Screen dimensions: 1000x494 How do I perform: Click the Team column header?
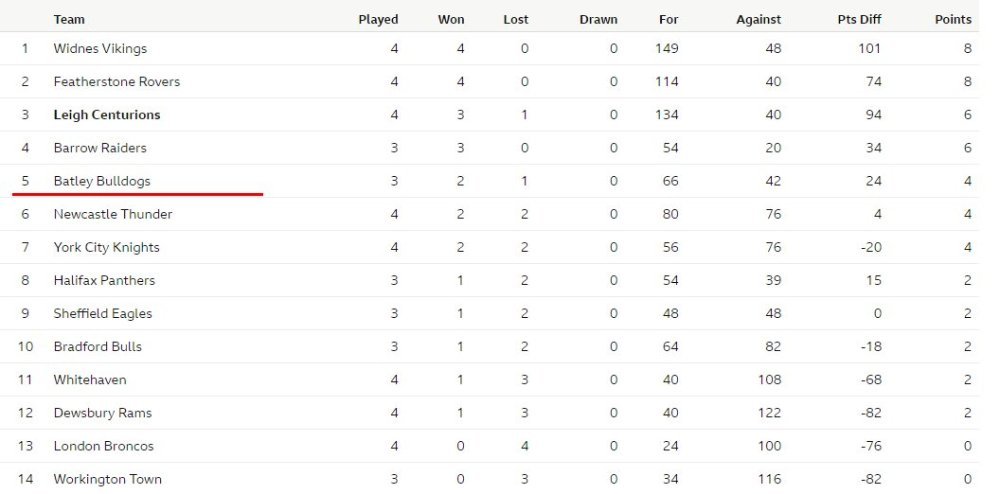coord(69,19)
